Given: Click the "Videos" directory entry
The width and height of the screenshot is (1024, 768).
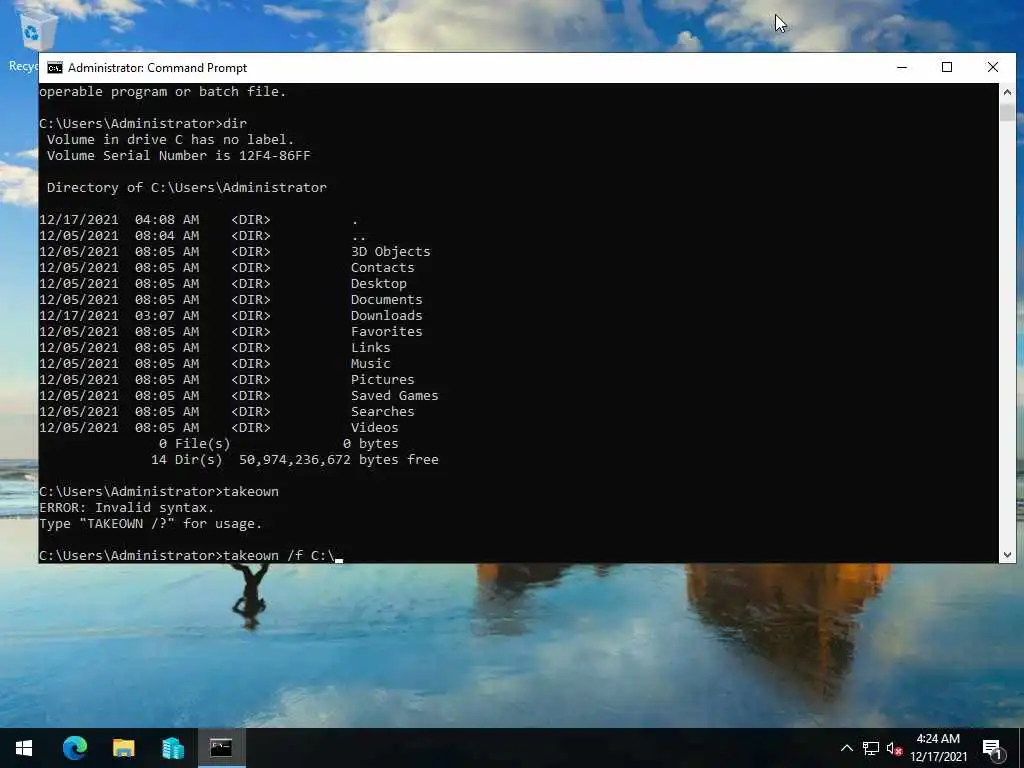Looking at the screenshot, I should (375, 428).
